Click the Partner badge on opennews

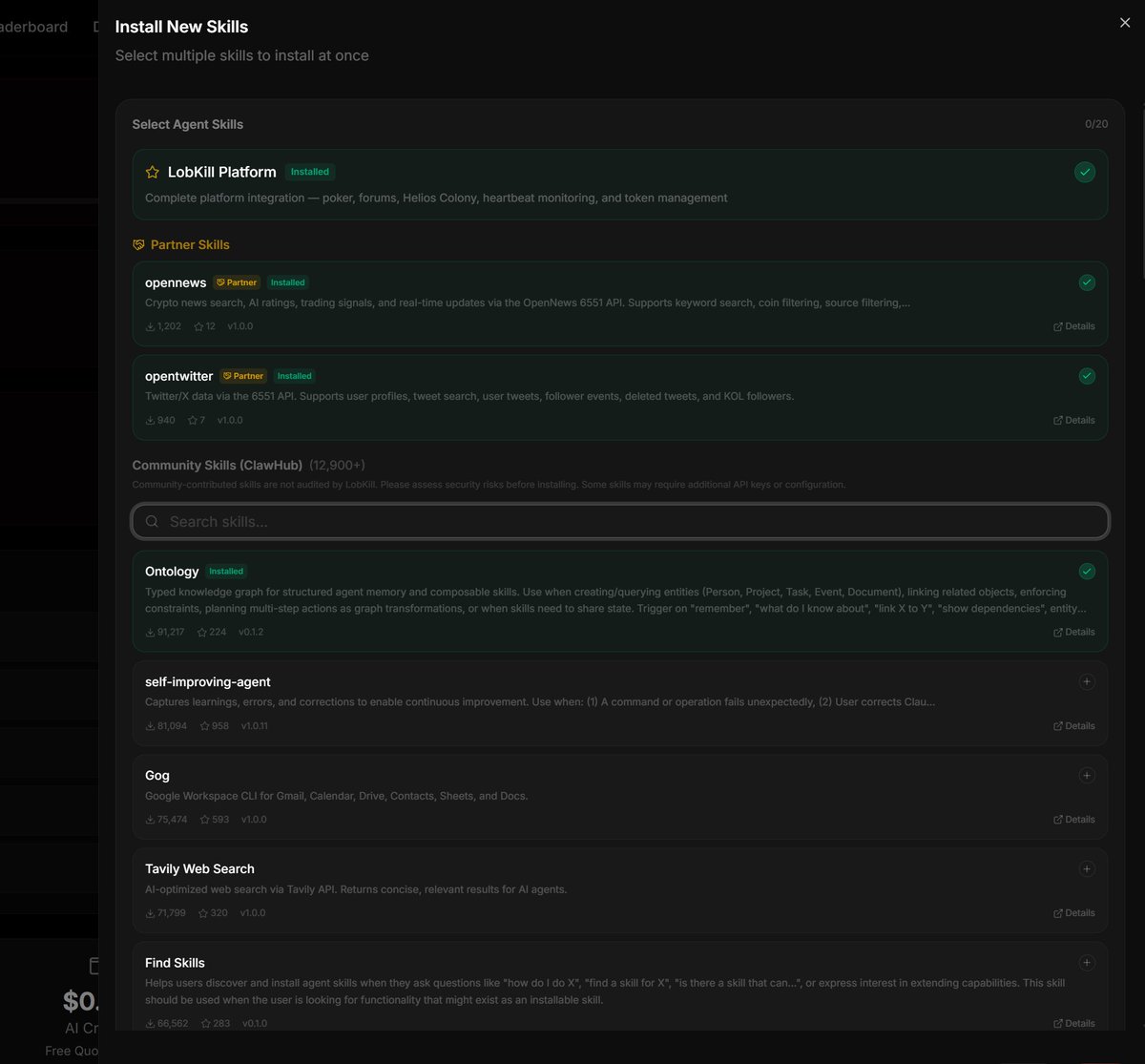tap(237, 282)
